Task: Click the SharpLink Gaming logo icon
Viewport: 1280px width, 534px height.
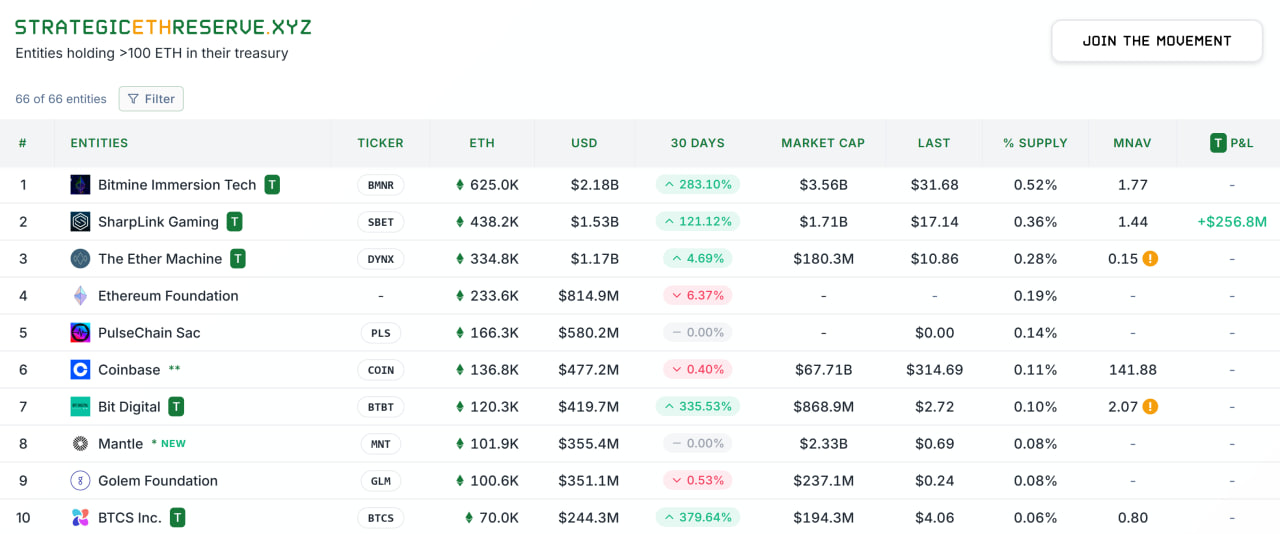Action: pos(80,222)
